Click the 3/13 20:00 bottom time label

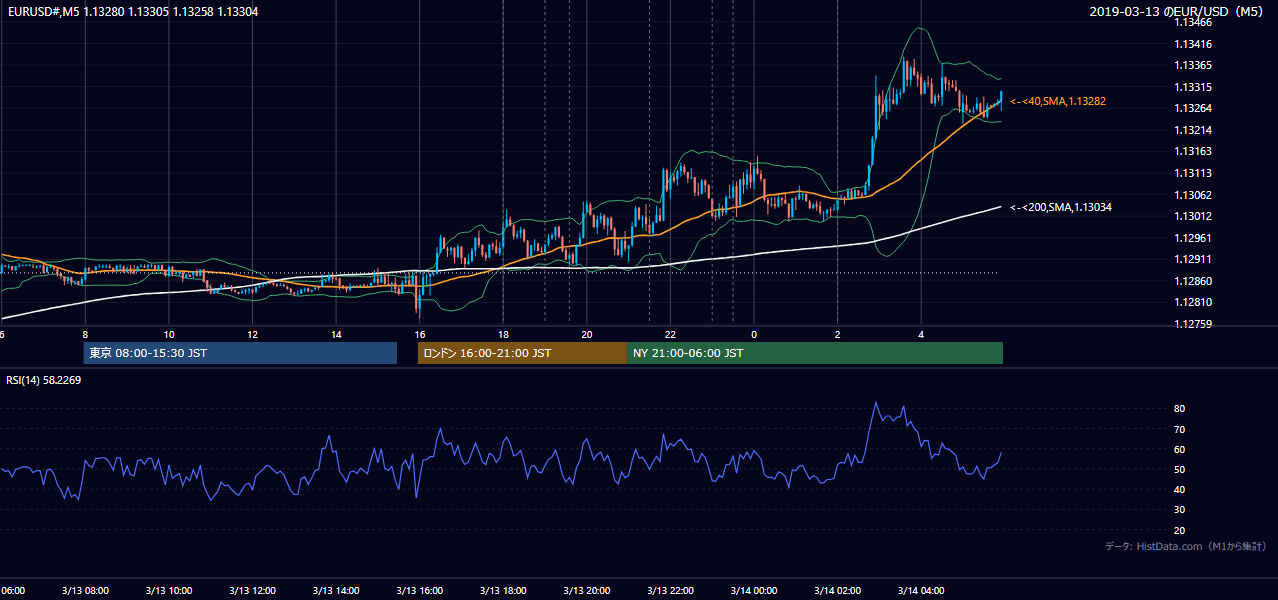click(x=587, y=590)
